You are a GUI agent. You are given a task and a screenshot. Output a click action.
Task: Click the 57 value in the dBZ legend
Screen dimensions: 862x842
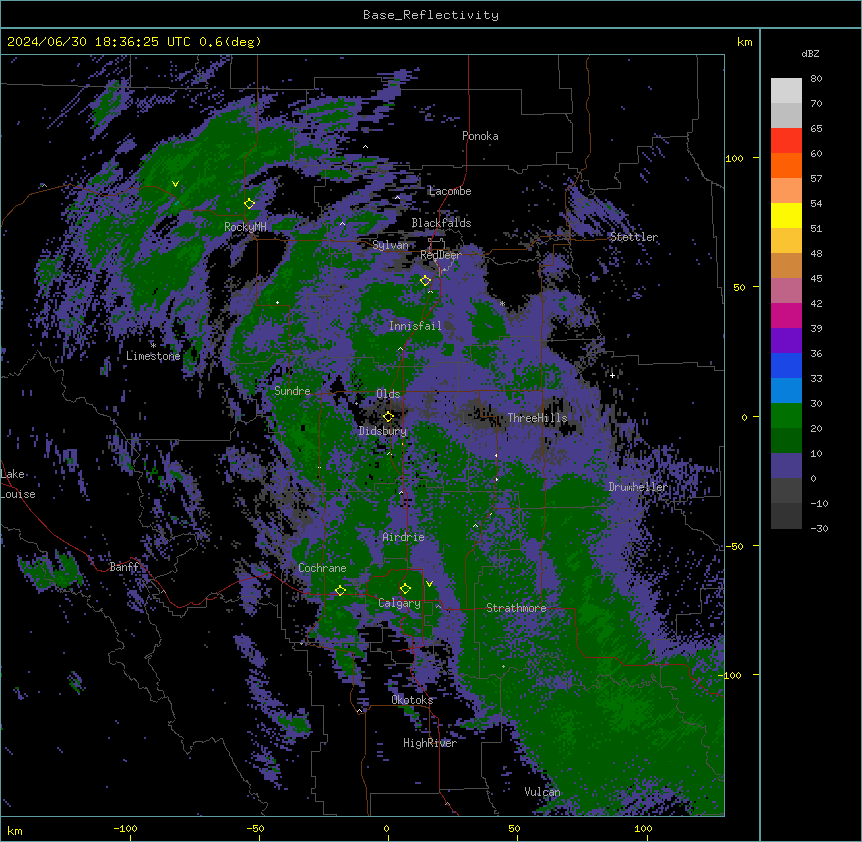point(816,179)
